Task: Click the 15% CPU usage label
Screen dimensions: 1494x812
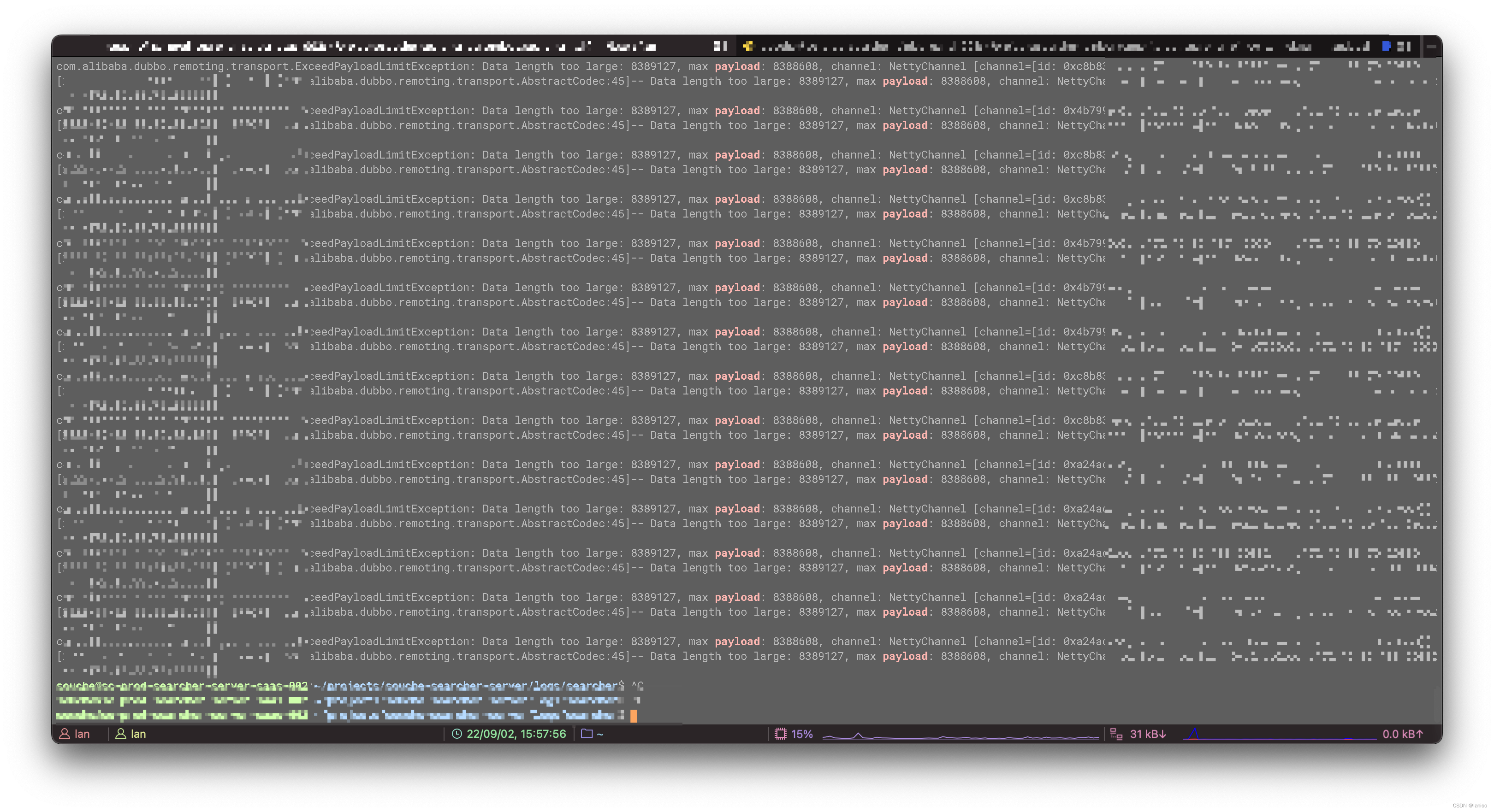Action: click(801, 734)
